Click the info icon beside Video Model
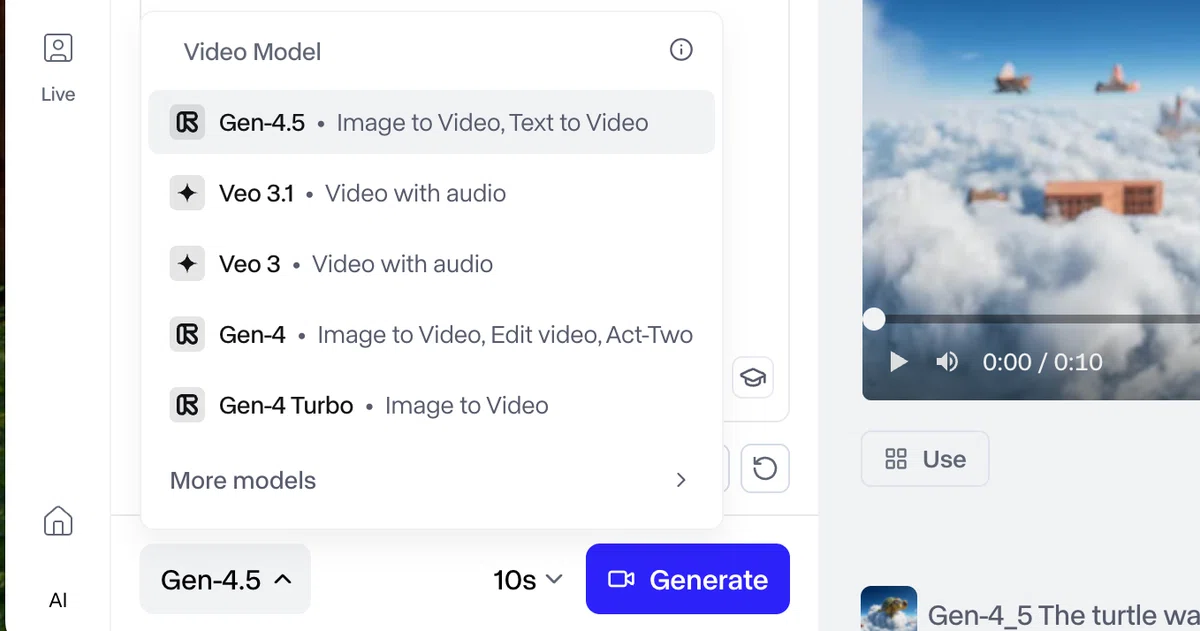This screenshot has height=631, width=1200. [x=681, y=50]
